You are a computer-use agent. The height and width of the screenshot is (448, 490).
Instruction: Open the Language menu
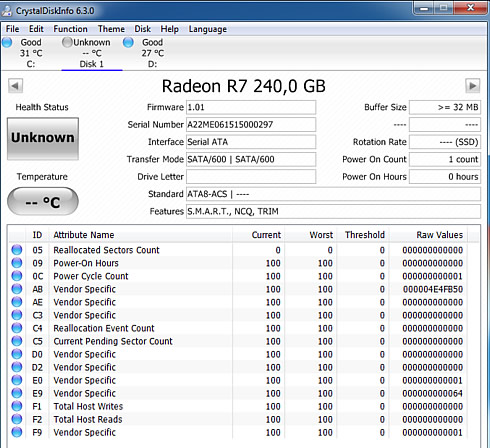(208, 29)
